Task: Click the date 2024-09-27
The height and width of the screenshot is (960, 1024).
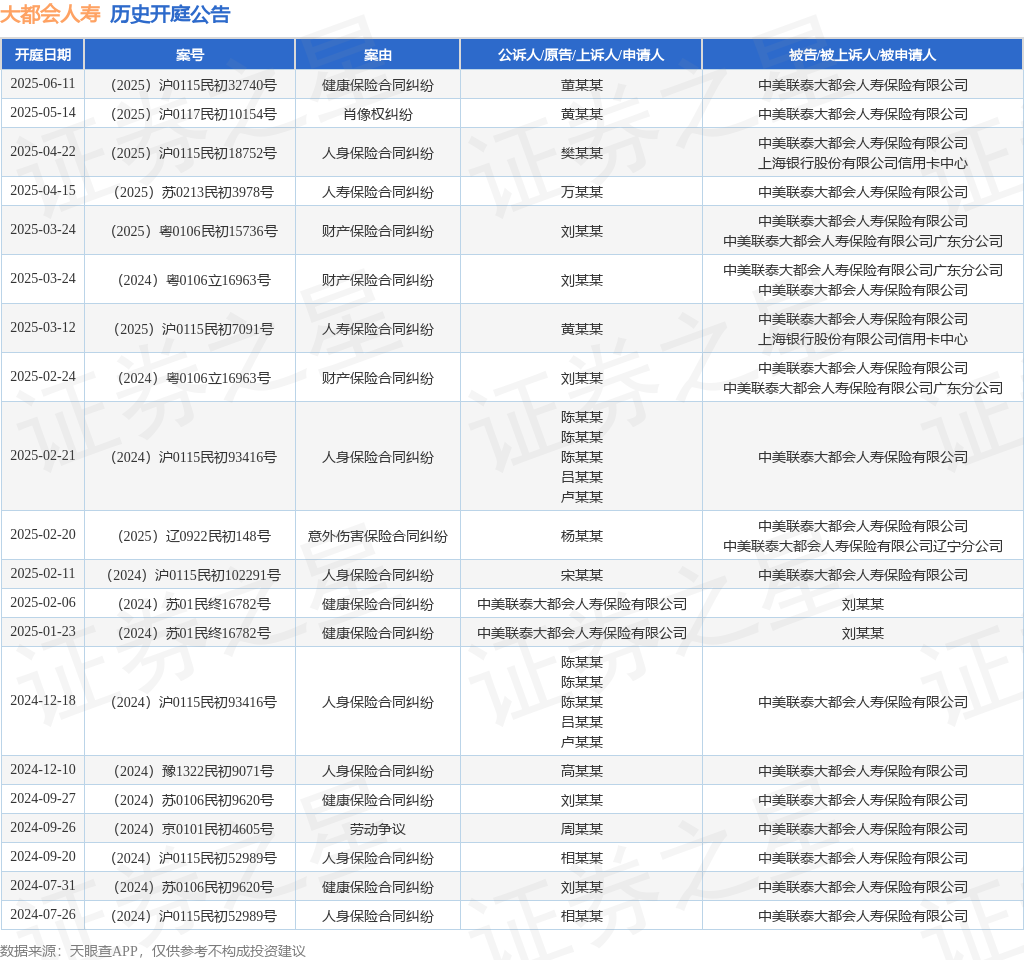Action: pos(43,799)
